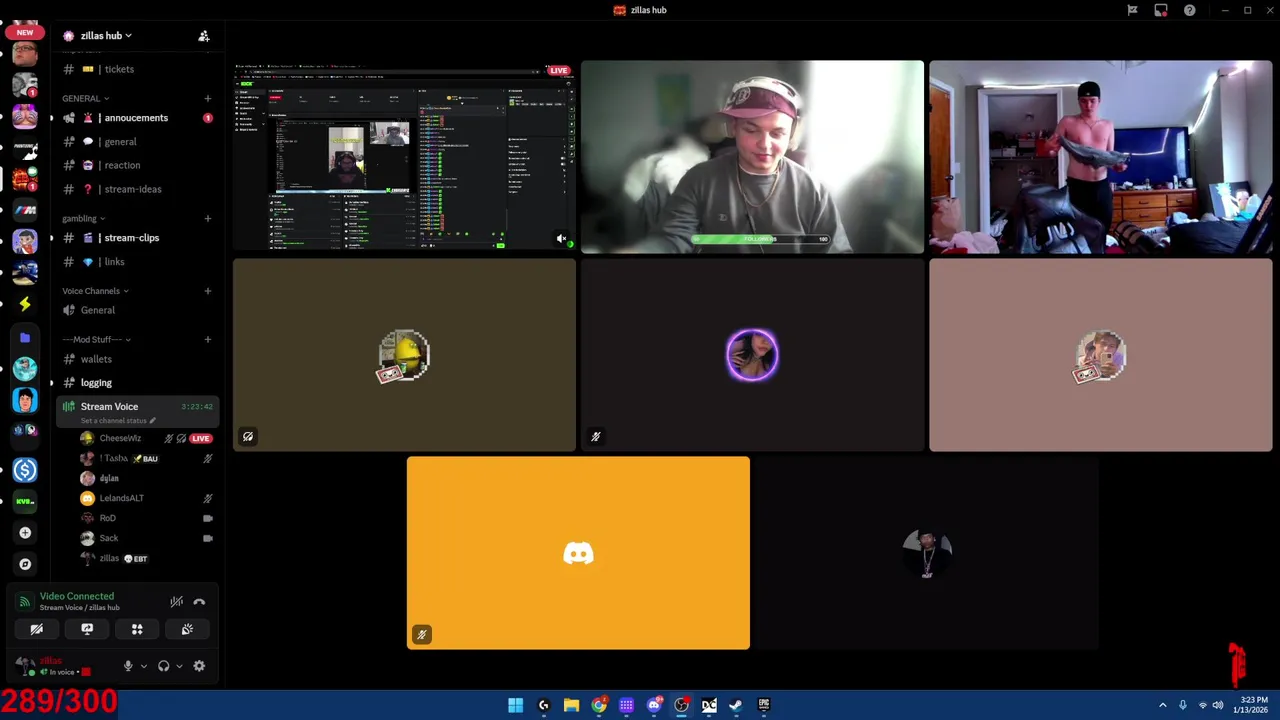
Task: Disconnect from voice with the hang-up icon
Action: point(199,602)
